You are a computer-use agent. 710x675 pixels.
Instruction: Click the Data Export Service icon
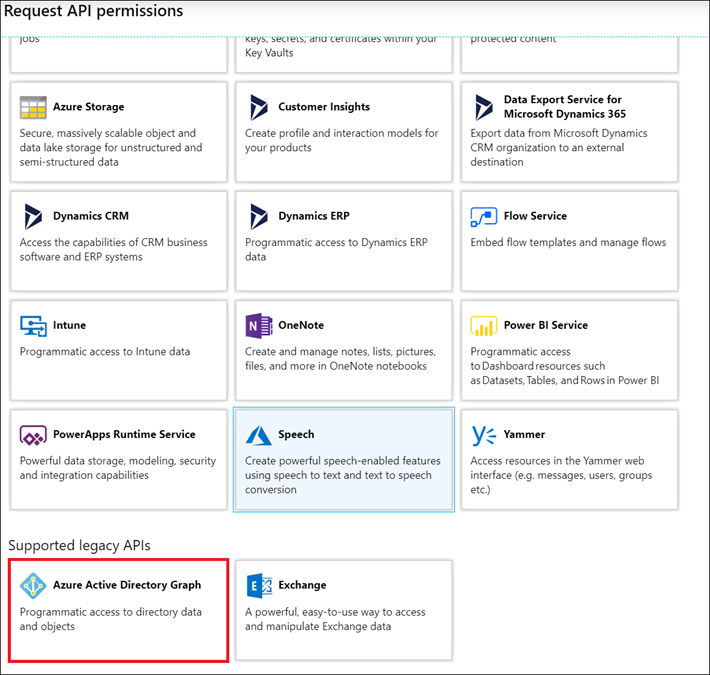coord(484,107)
